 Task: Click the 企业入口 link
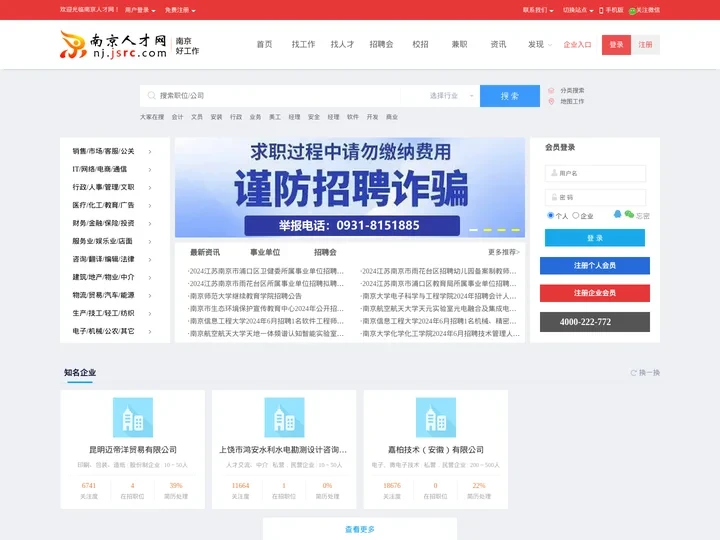[577, 45]
